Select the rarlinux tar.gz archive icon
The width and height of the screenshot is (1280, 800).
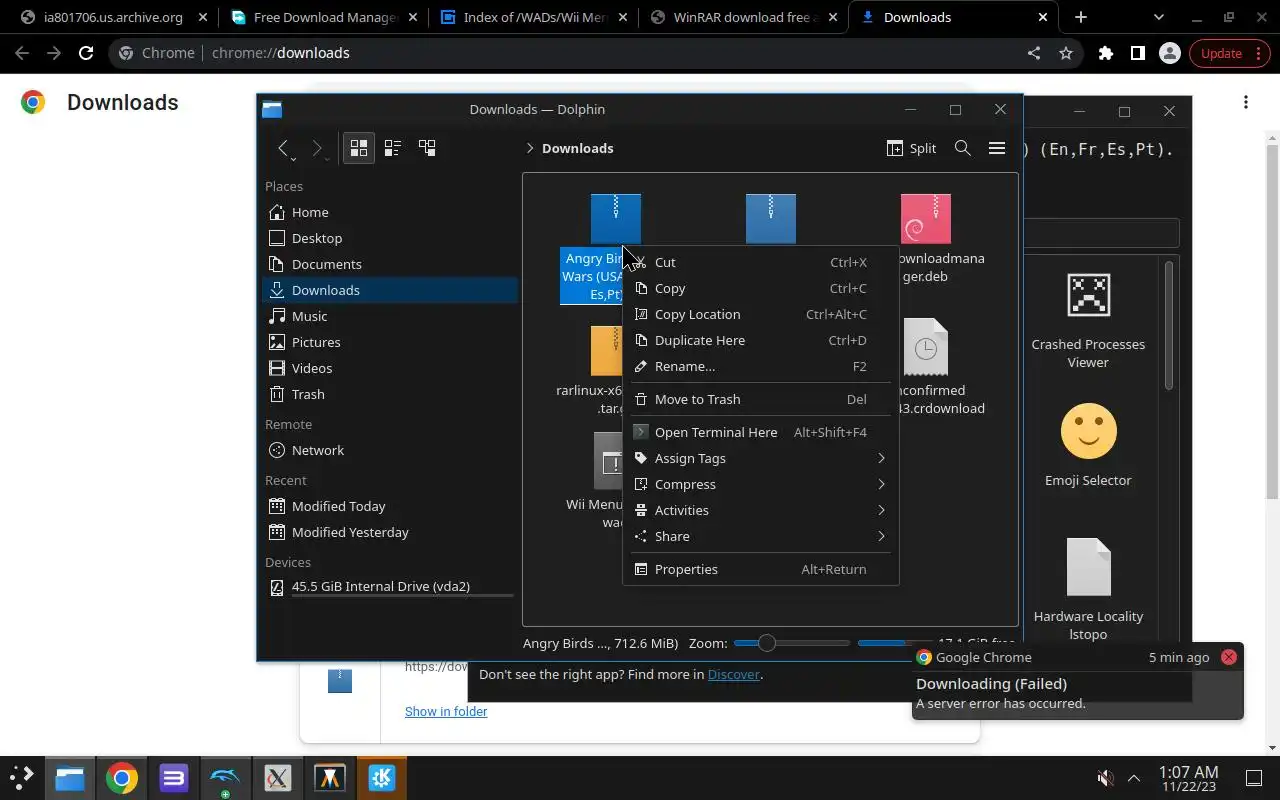click(x=607, y=350)
